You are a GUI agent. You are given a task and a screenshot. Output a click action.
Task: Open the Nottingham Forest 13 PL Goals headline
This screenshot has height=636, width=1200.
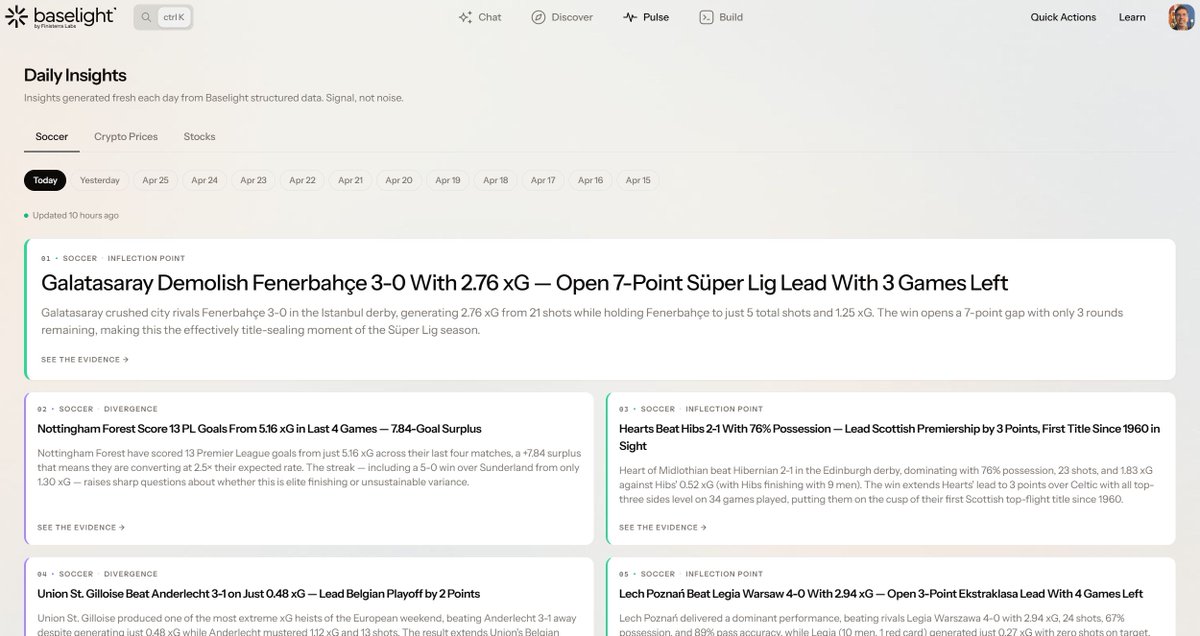[259, 429]
